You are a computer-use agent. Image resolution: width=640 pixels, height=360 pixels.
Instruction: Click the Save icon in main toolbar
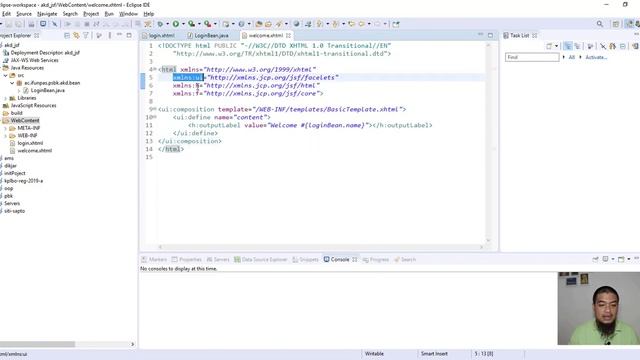pos(9,24)
